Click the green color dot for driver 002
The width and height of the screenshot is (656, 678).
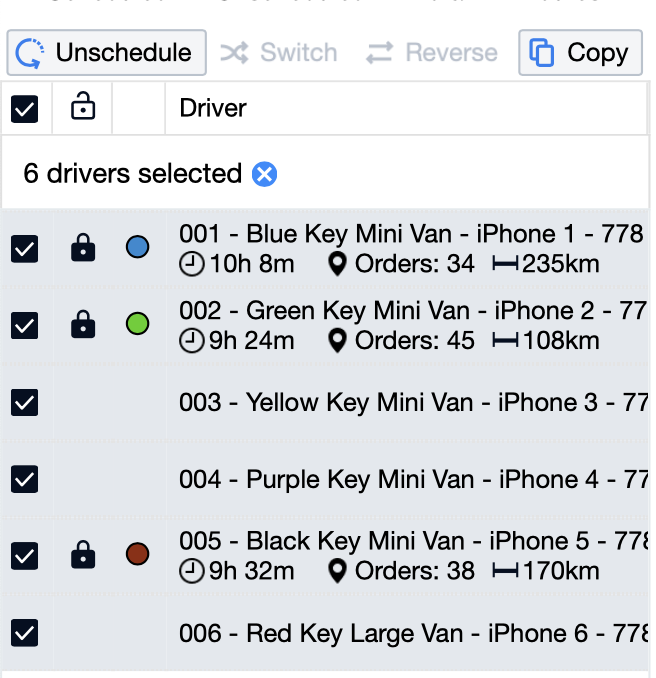[x=138, y=323]
